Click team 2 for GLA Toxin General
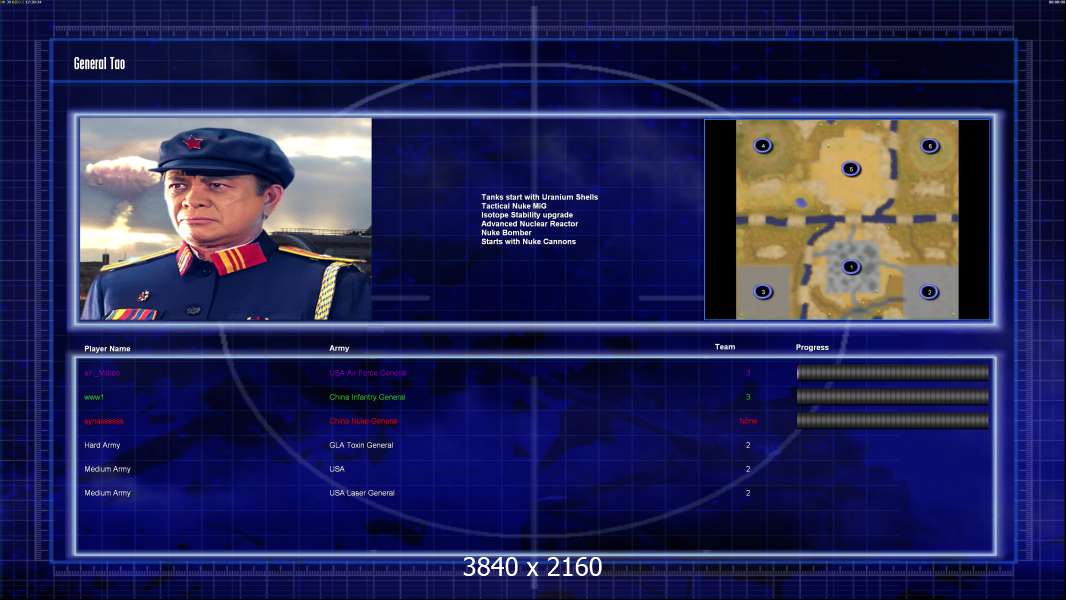The height and width of the screenshot is (600, 1066). pyautogui.click(x=748, y=445)
